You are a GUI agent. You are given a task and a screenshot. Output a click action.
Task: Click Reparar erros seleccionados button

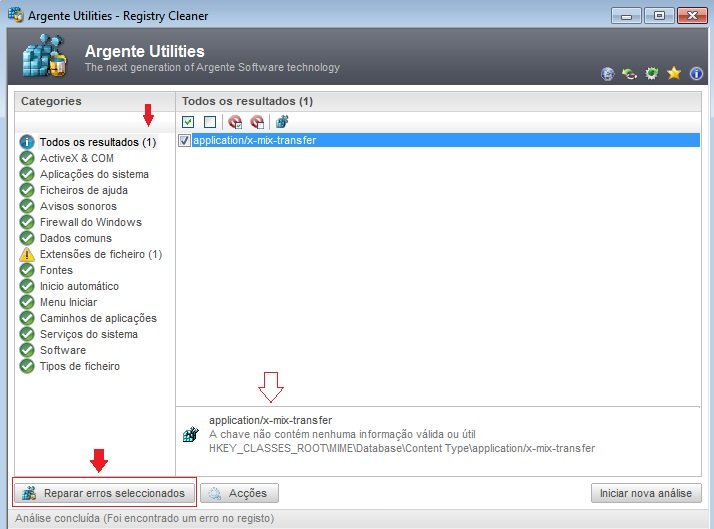tap(104, 493)
